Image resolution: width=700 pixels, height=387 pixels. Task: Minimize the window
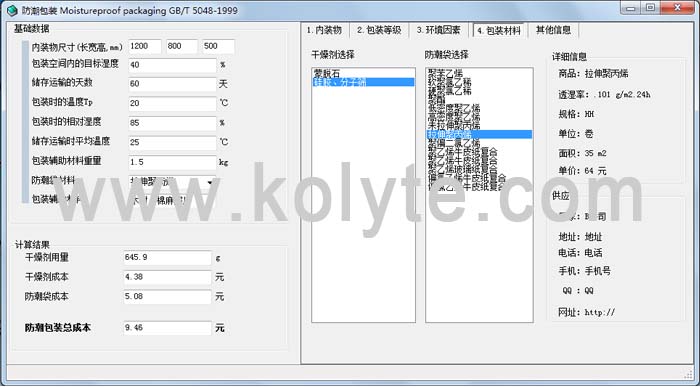pos(630,8)
